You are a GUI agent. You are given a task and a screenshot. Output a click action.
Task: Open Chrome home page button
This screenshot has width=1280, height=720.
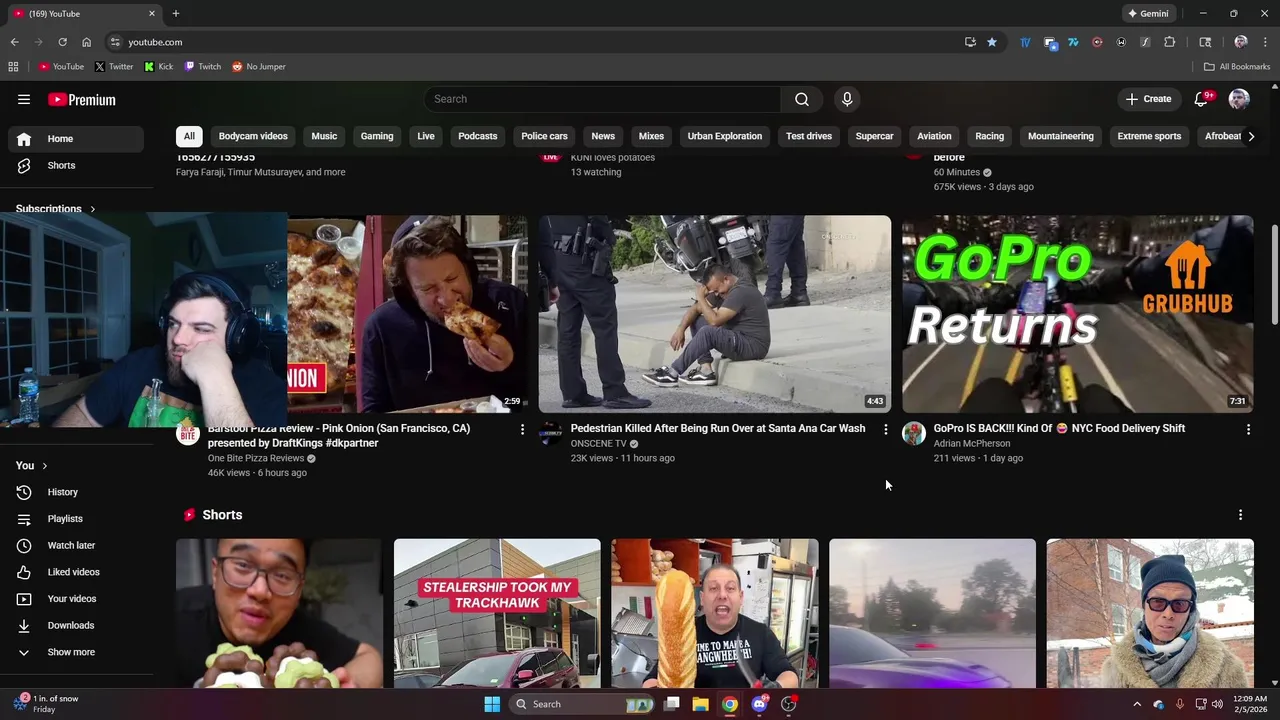(86, 42)
